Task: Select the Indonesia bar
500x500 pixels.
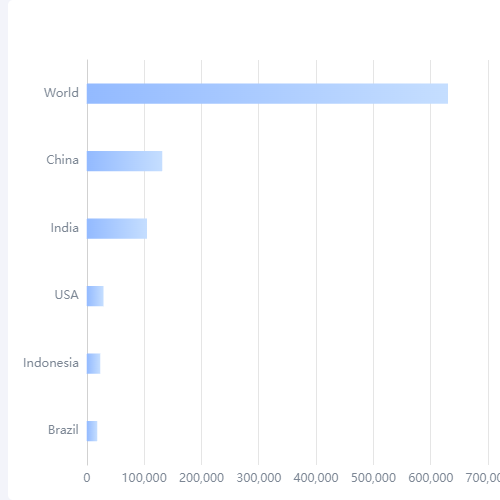Action: (x=94, y=364)
